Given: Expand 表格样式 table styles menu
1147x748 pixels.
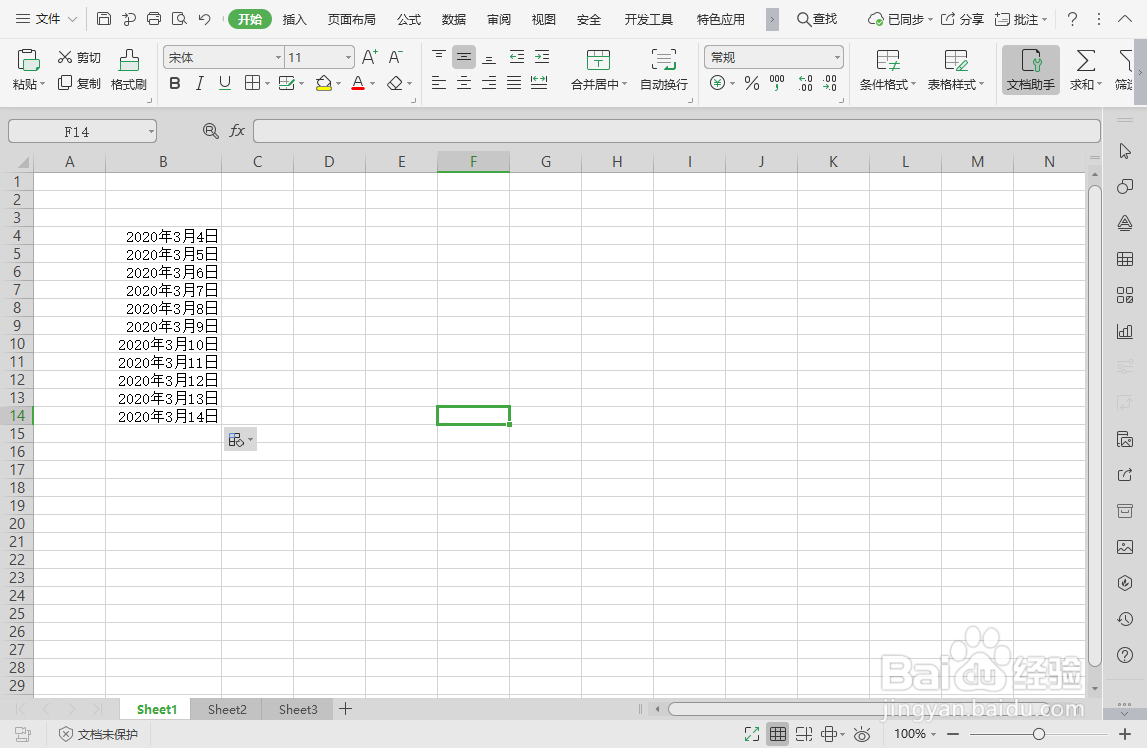Looking at the screenshot, I should point(981,84).
